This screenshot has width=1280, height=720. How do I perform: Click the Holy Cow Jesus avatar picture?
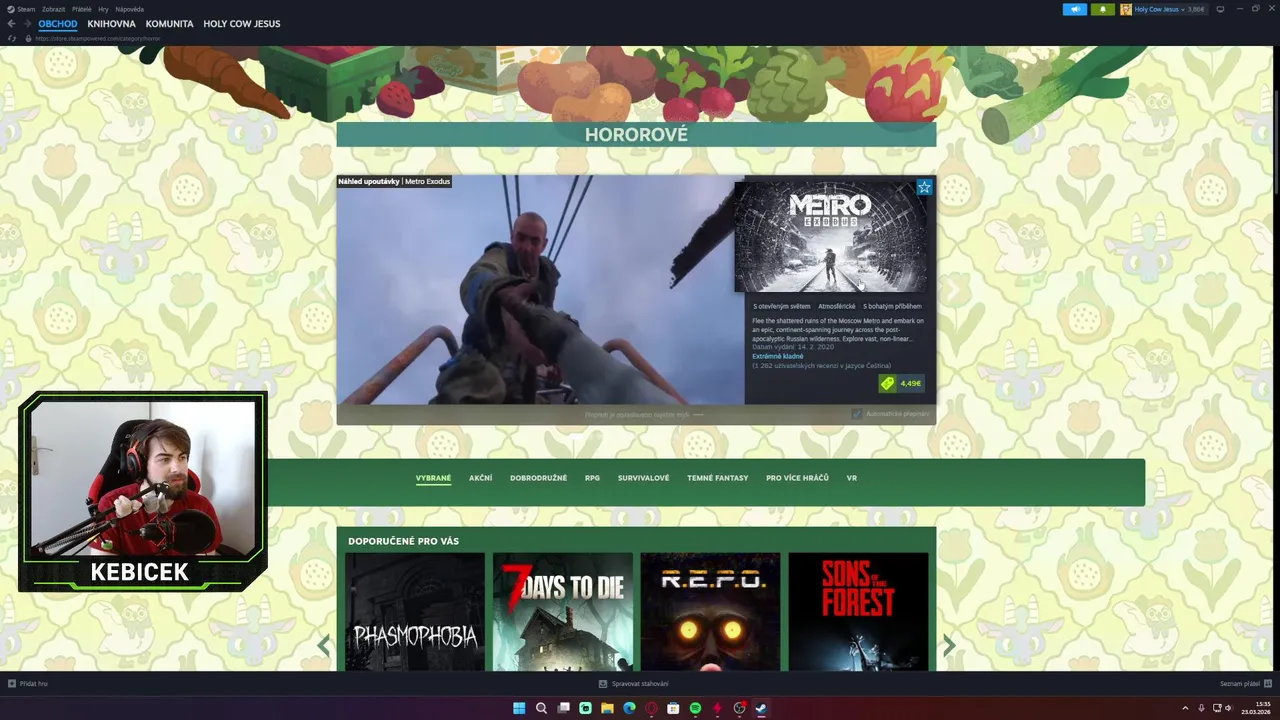pyautogui.click(x=1126, y=9)
